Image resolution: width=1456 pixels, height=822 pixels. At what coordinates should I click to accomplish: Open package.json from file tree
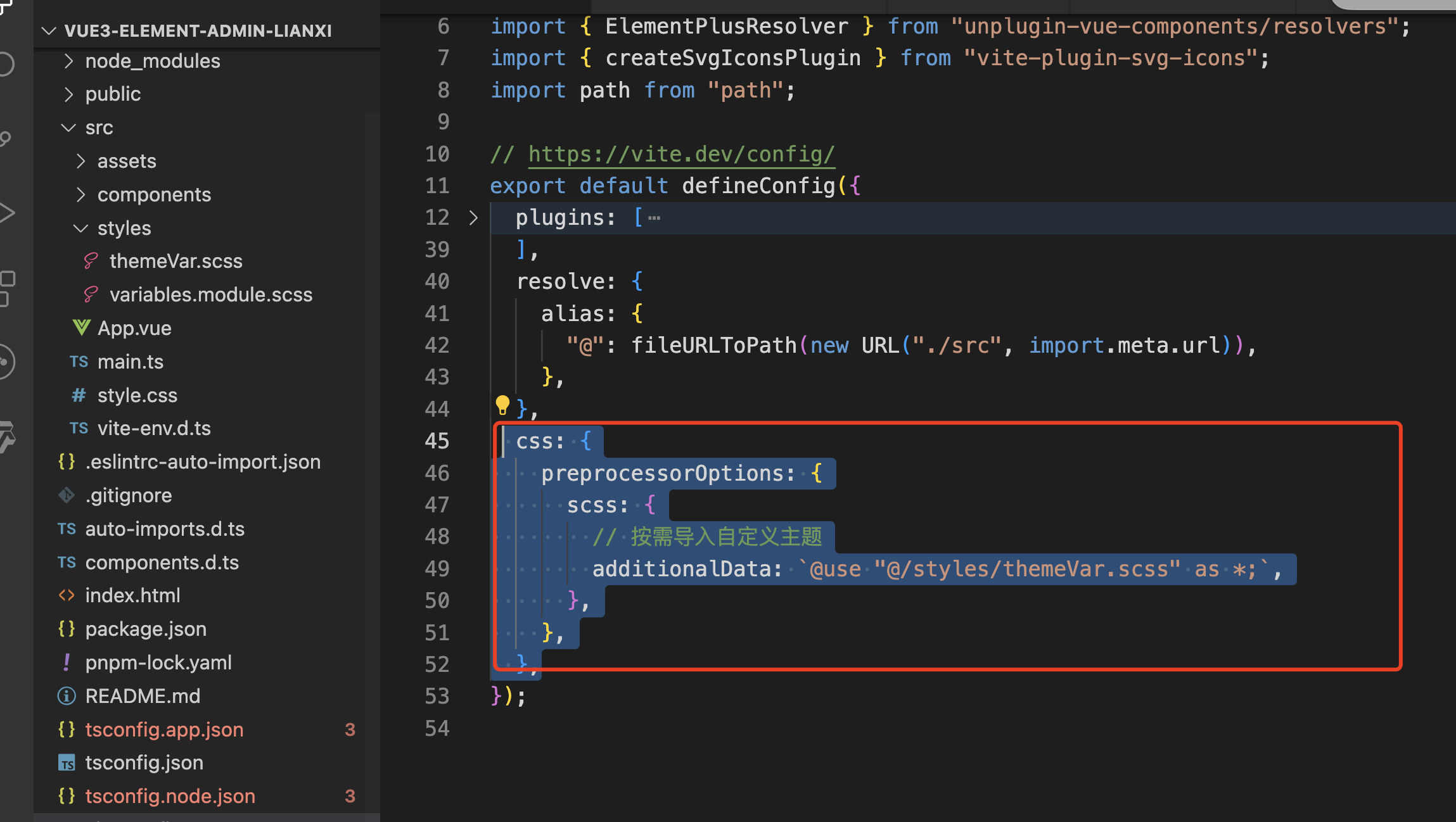(x=146, y=629)
